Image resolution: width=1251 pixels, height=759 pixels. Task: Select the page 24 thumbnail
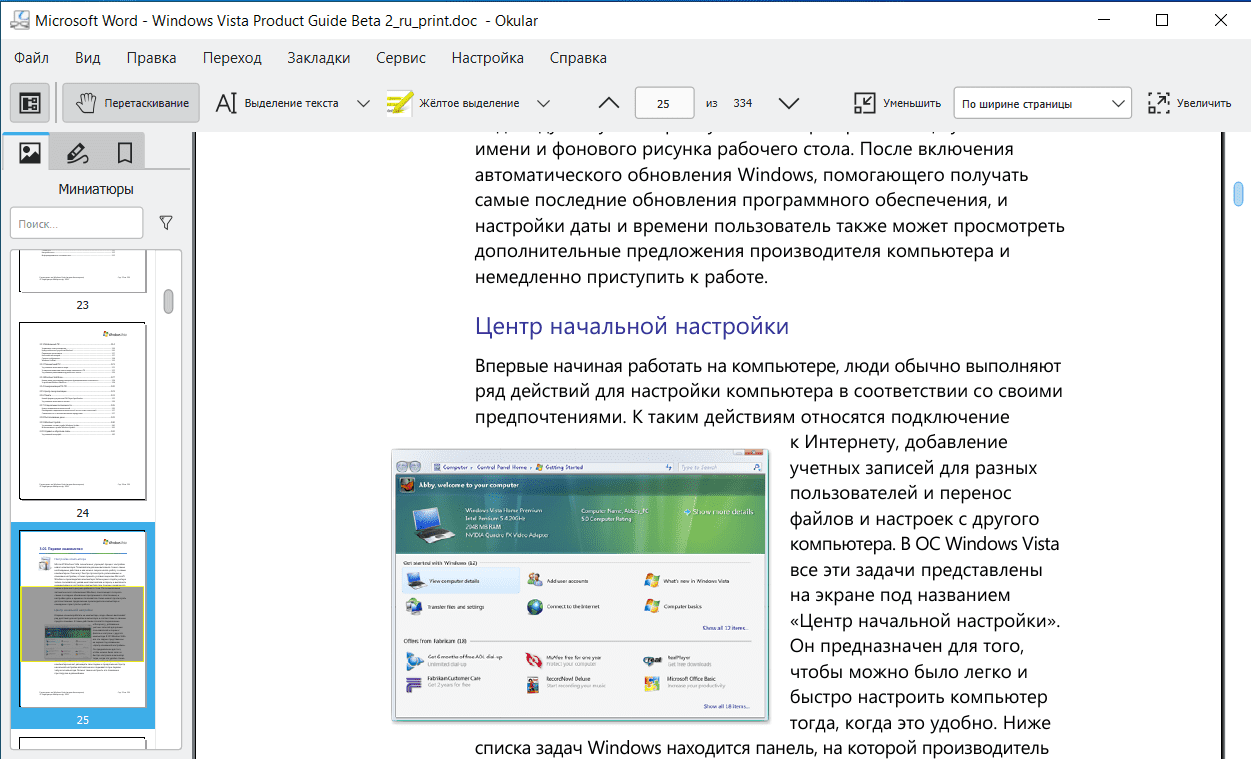pyautogui.click(x=83, y=411)
